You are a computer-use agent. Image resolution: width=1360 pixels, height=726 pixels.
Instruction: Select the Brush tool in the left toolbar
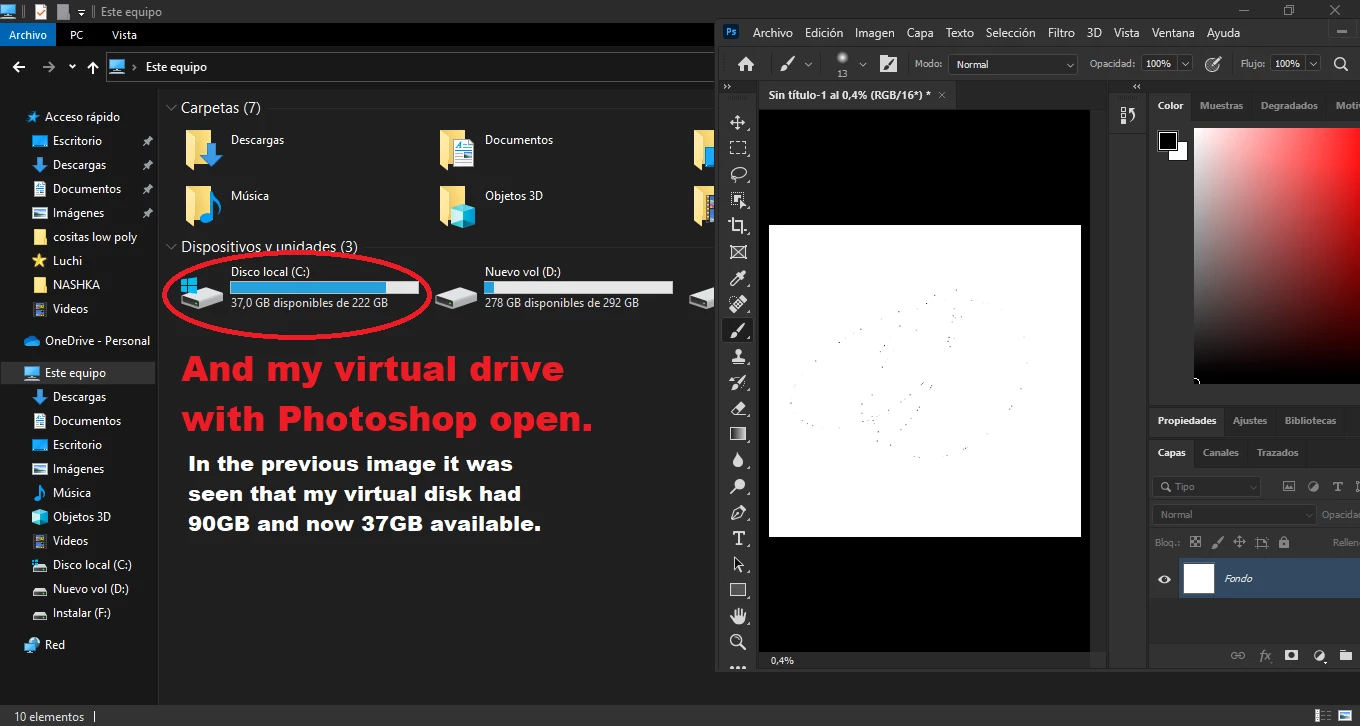coord(738,330)
